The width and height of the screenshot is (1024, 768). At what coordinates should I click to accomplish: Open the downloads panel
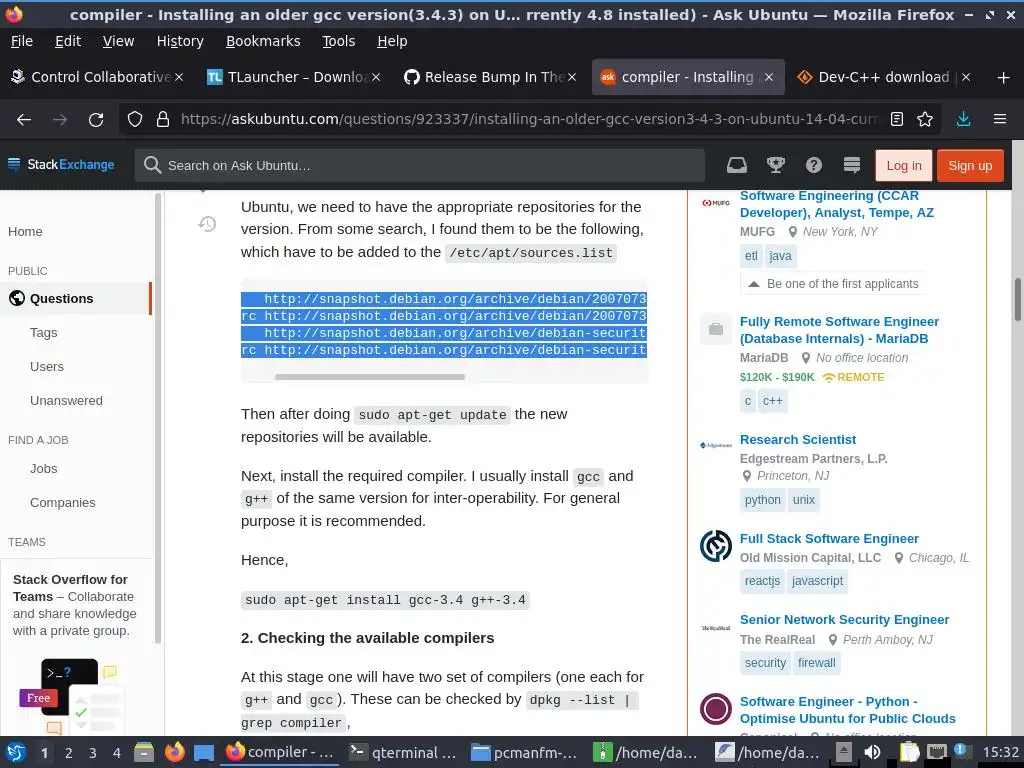tap(963, 119)
